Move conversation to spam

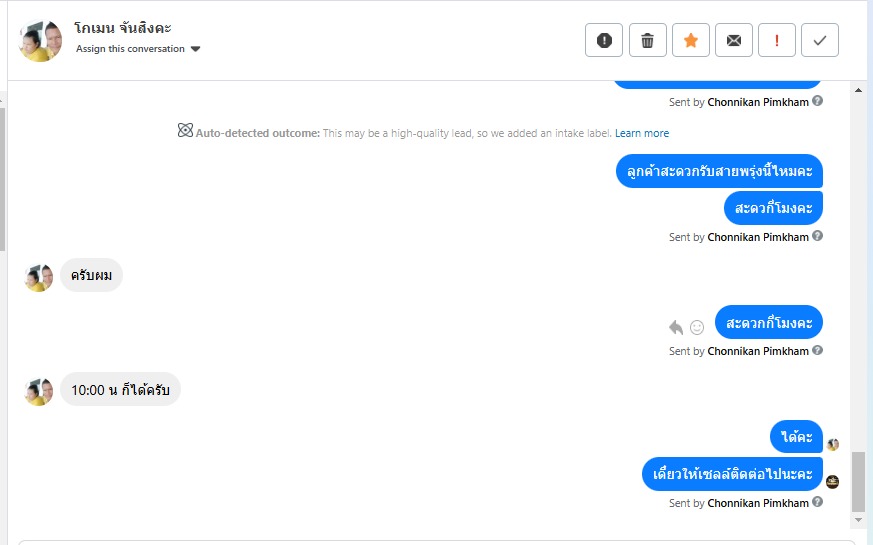click(604, 40)
